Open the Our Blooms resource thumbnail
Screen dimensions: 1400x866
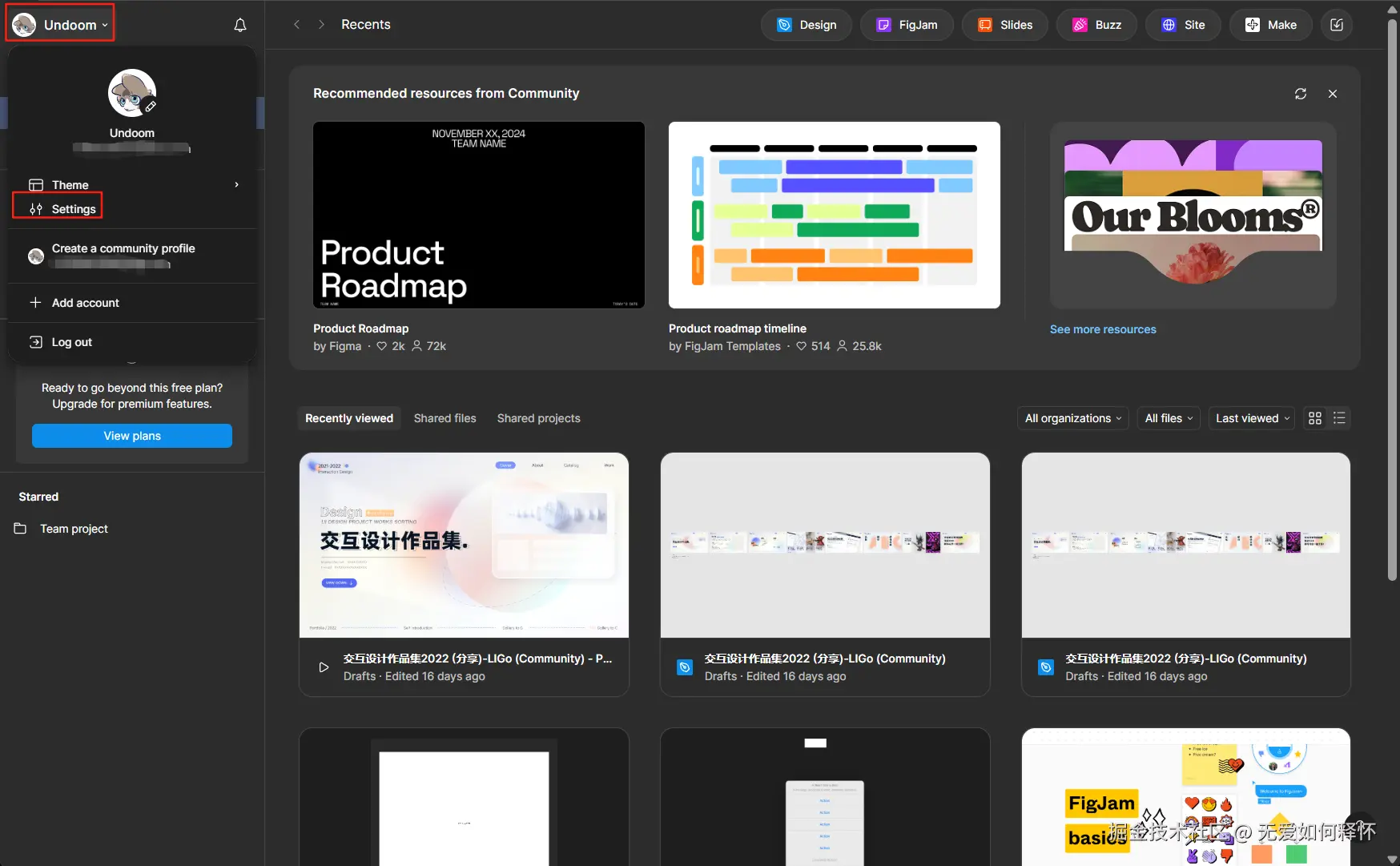point(1193,215)
